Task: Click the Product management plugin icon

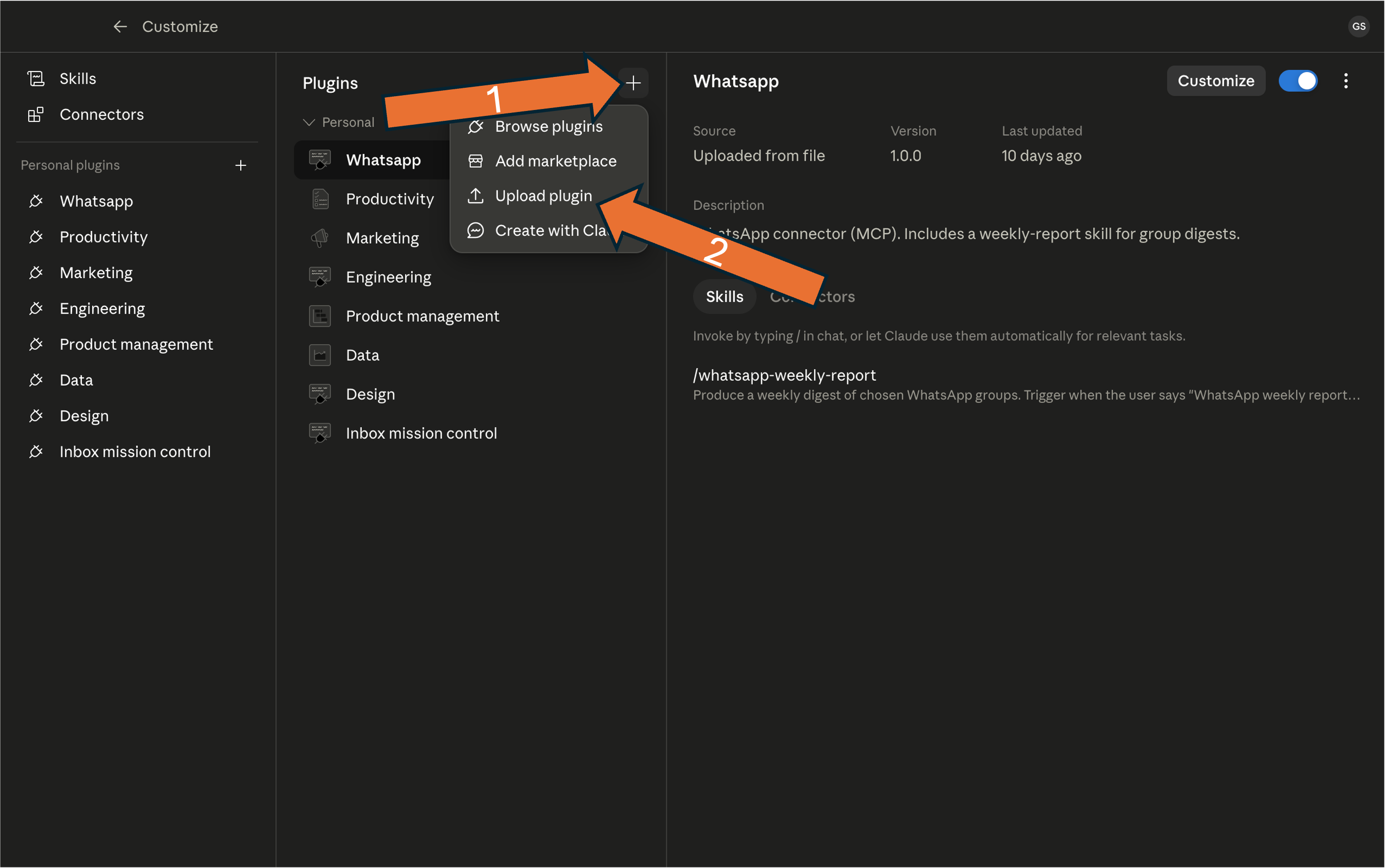Action: (320, 316)
